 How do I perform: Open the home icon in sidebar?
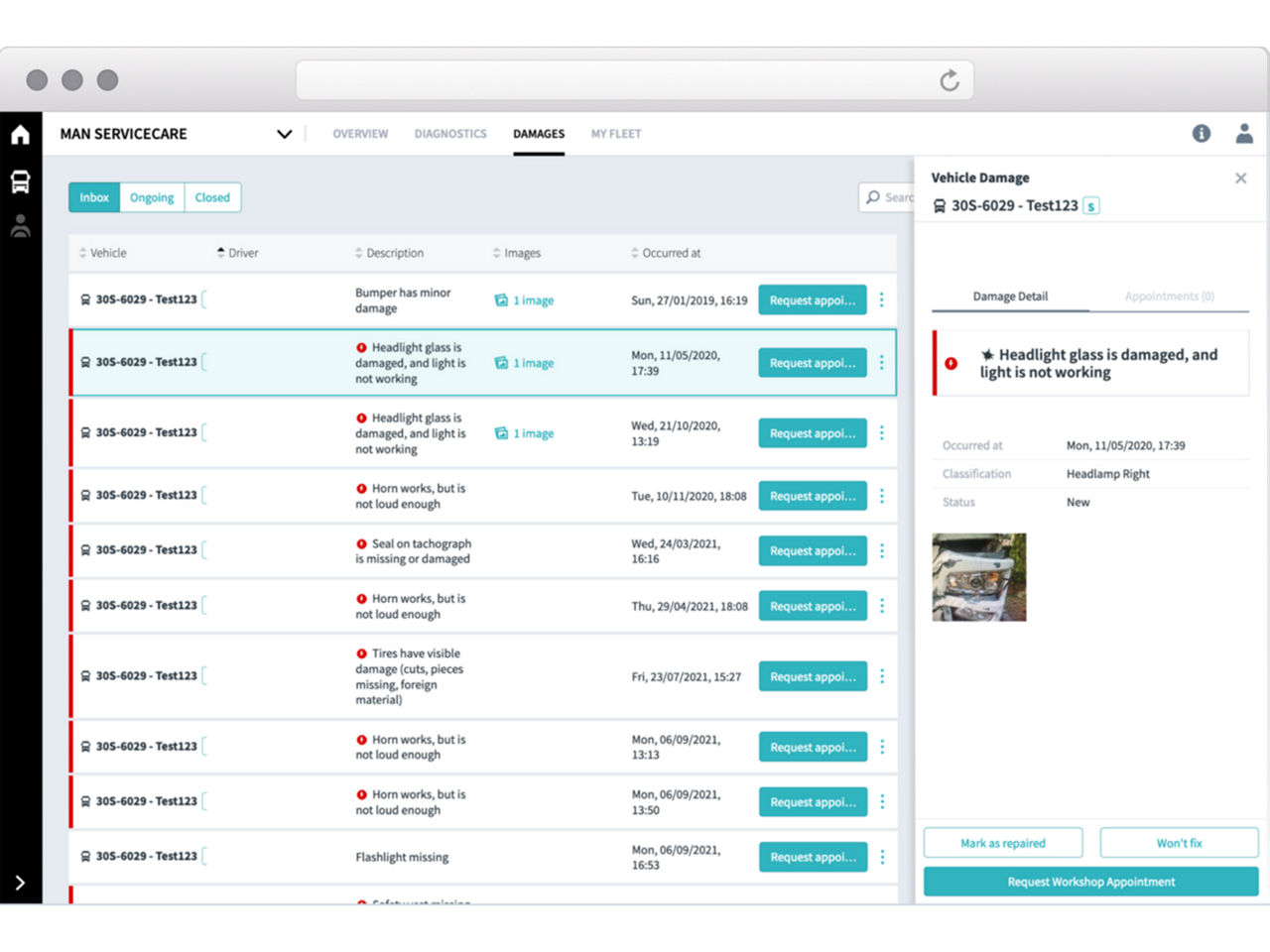pyautogui.click(x=20, y=134)
